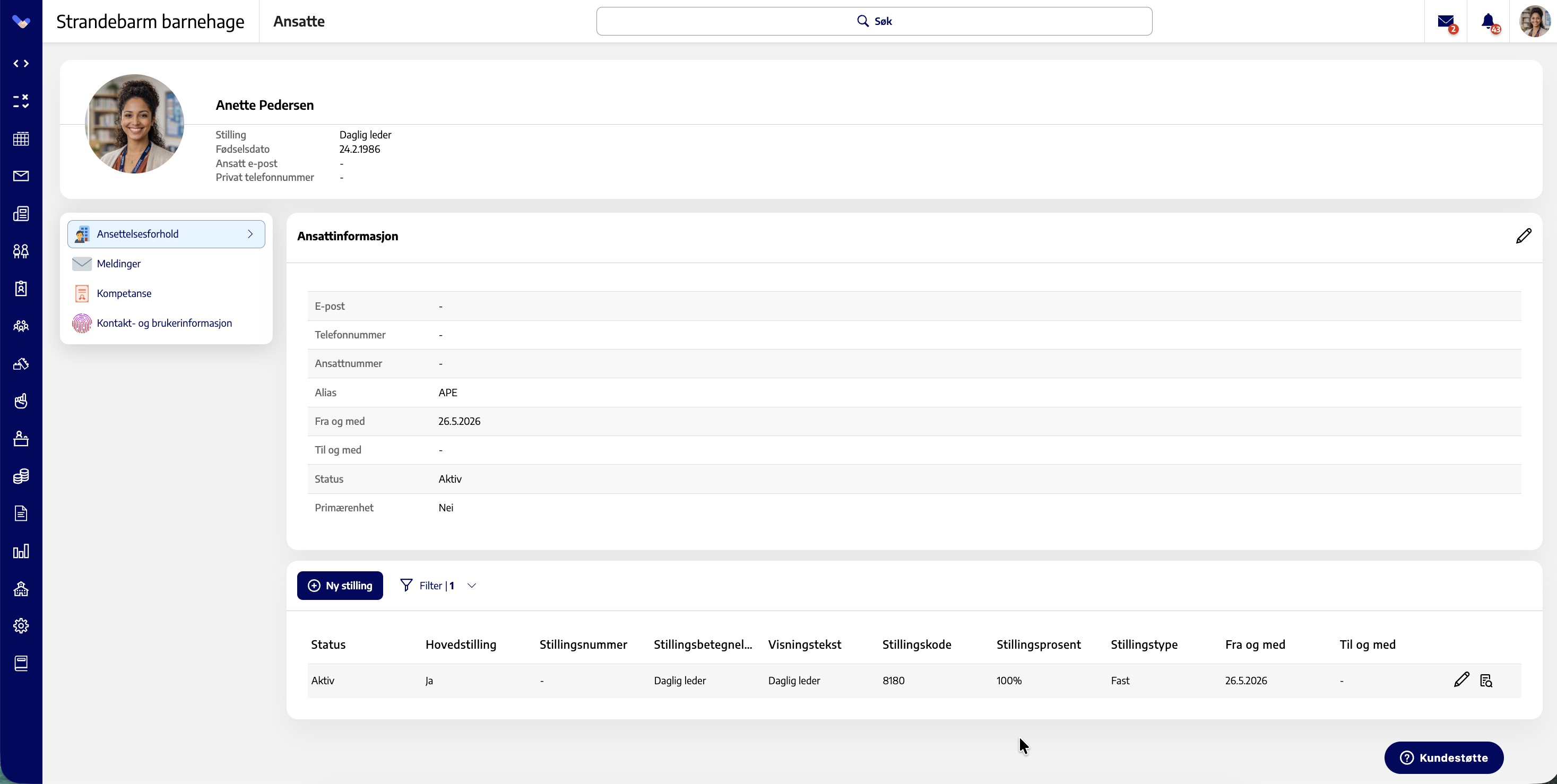Screen dimensions: 1557x784
Task: Open the Kundestøtte support button
Action: coord(1443,757)
